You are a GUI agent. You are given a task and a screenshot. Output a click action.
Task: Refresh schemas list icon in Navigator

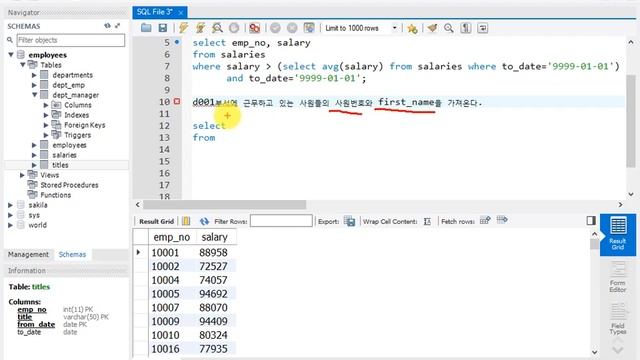(x=107, y=26)
